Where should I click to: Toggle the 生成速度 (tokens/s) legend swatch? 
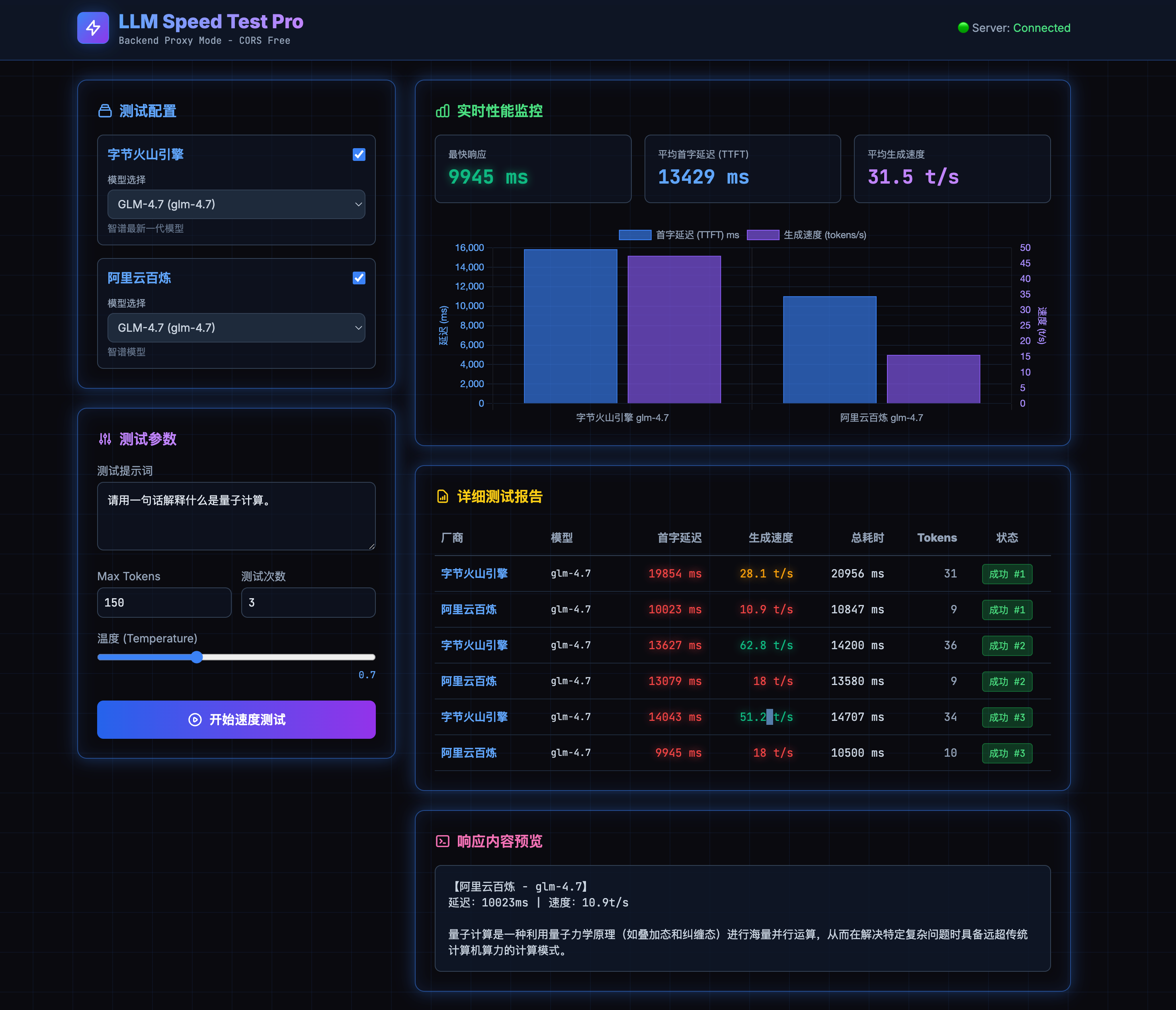[763, 235]
